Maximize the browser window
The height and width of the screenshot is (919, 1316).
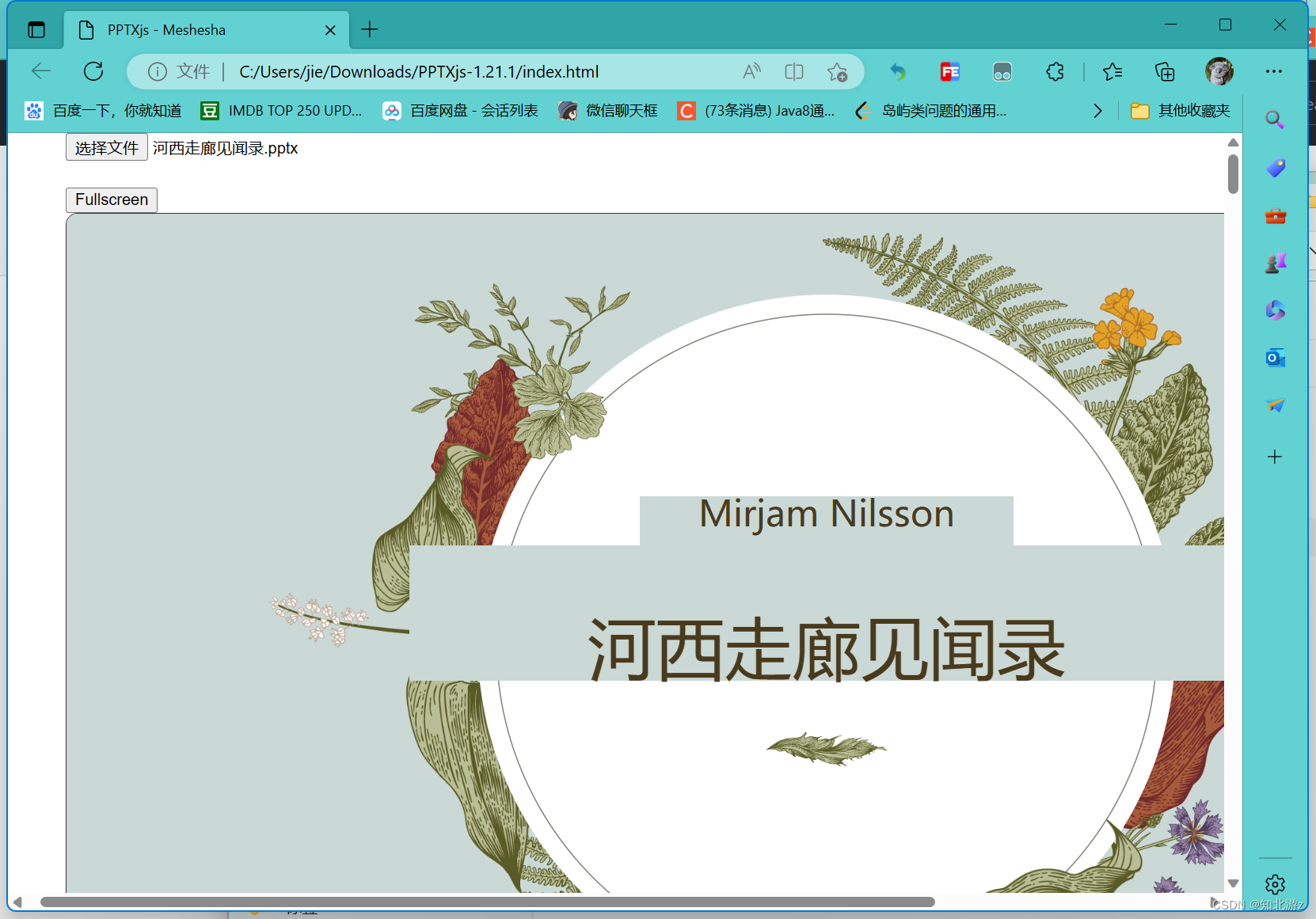[1225, 25]
